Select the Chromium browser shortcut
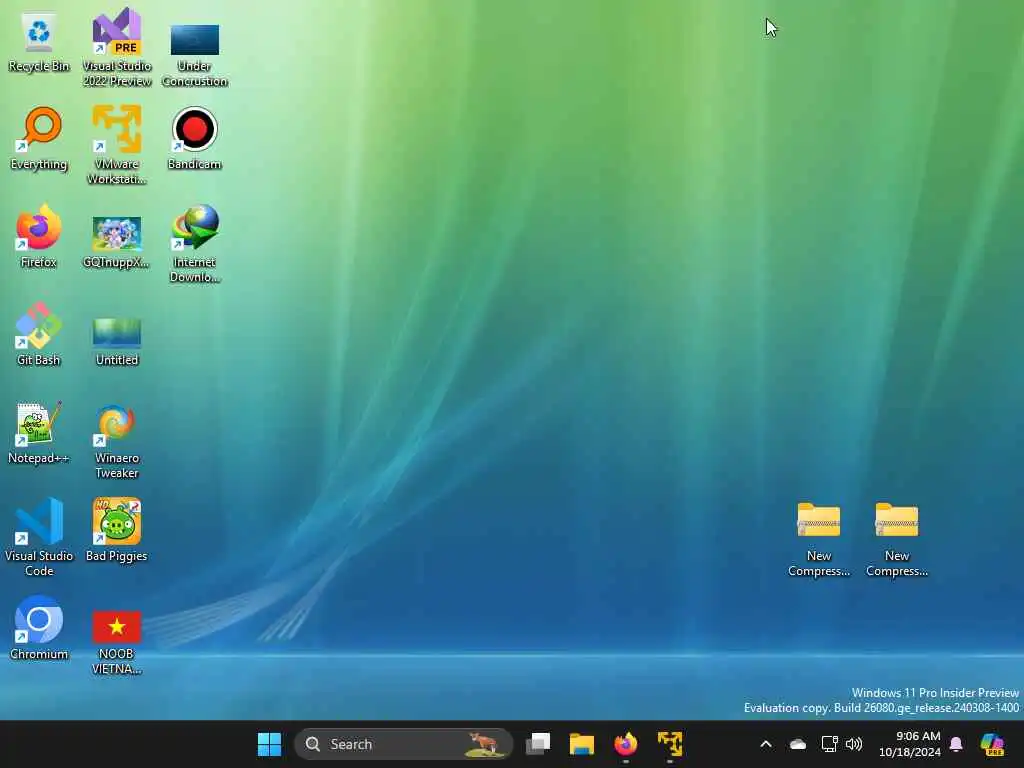1024x768 pixels. point(39,628)
